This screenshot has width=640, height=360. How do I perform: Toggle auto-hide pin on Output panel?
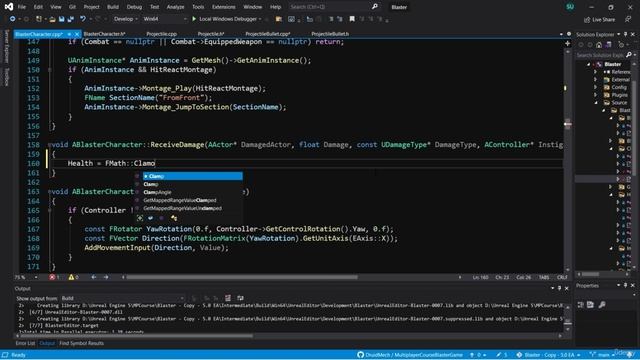point(560,288)
